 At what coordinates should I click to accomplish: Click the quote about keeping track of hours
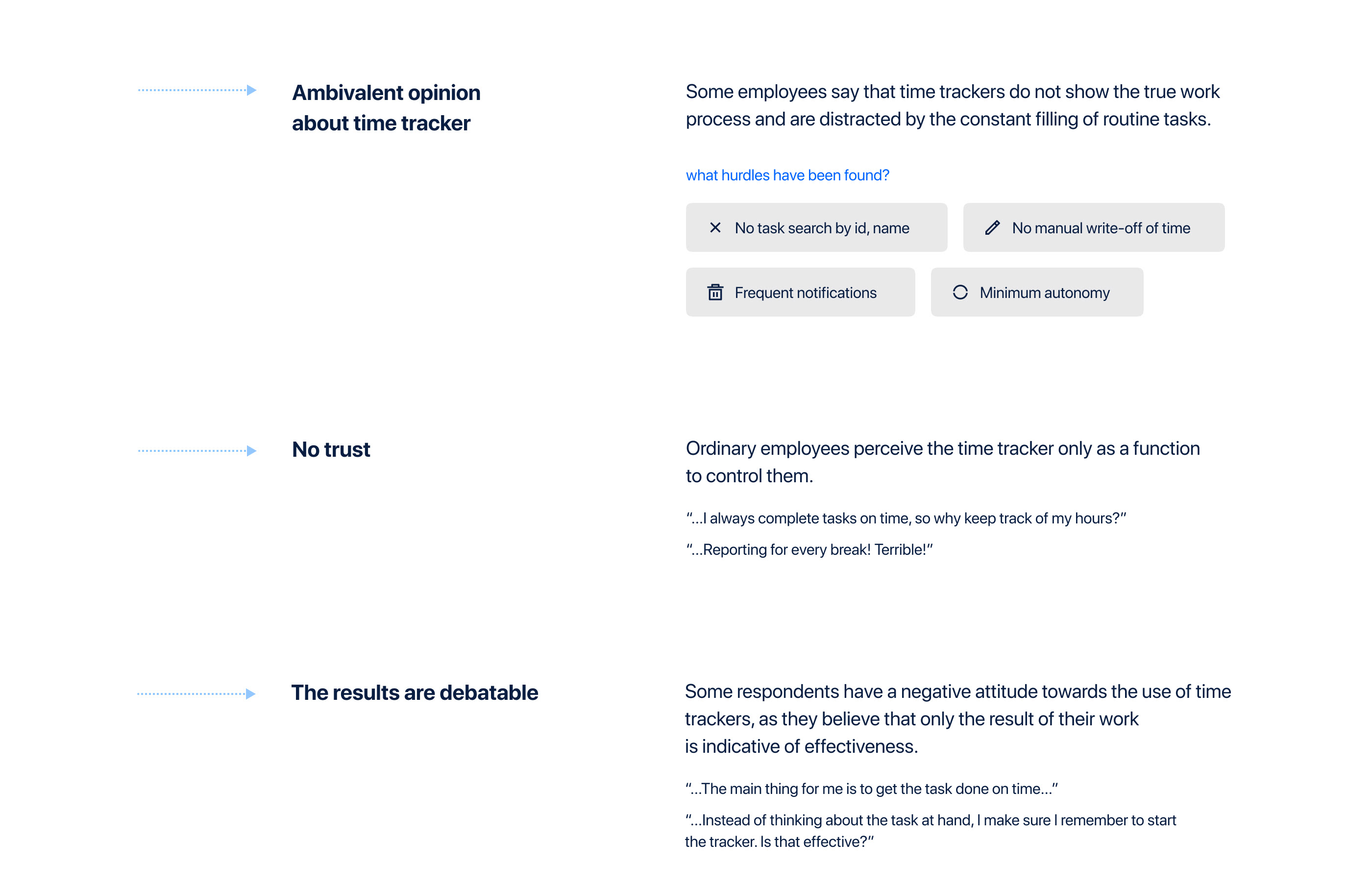point(906,518)
